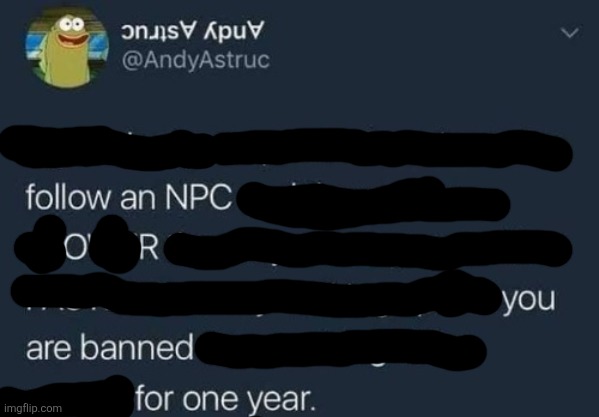
Task: Click the long redaction bar under the header
Action: coord(287,149)
